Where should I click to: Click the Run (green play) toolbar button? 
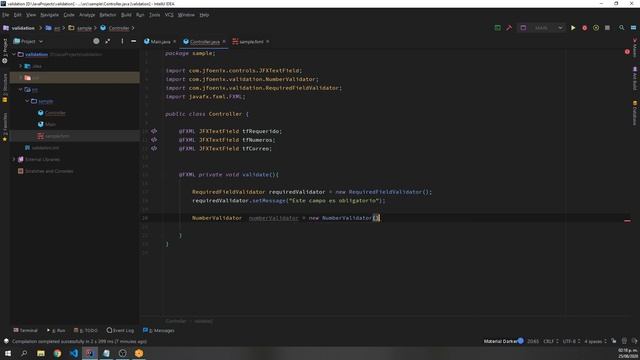(x=573, y=28)
